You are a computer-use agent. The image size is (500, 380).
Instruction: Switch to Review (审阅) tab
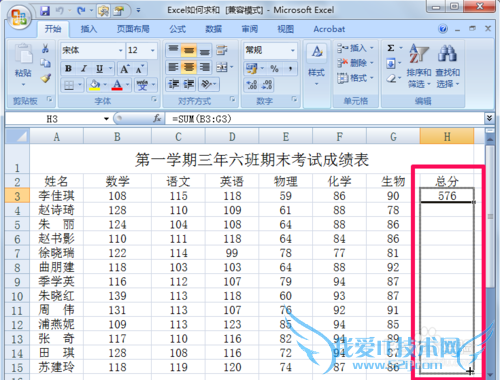(x=250, y=29)
